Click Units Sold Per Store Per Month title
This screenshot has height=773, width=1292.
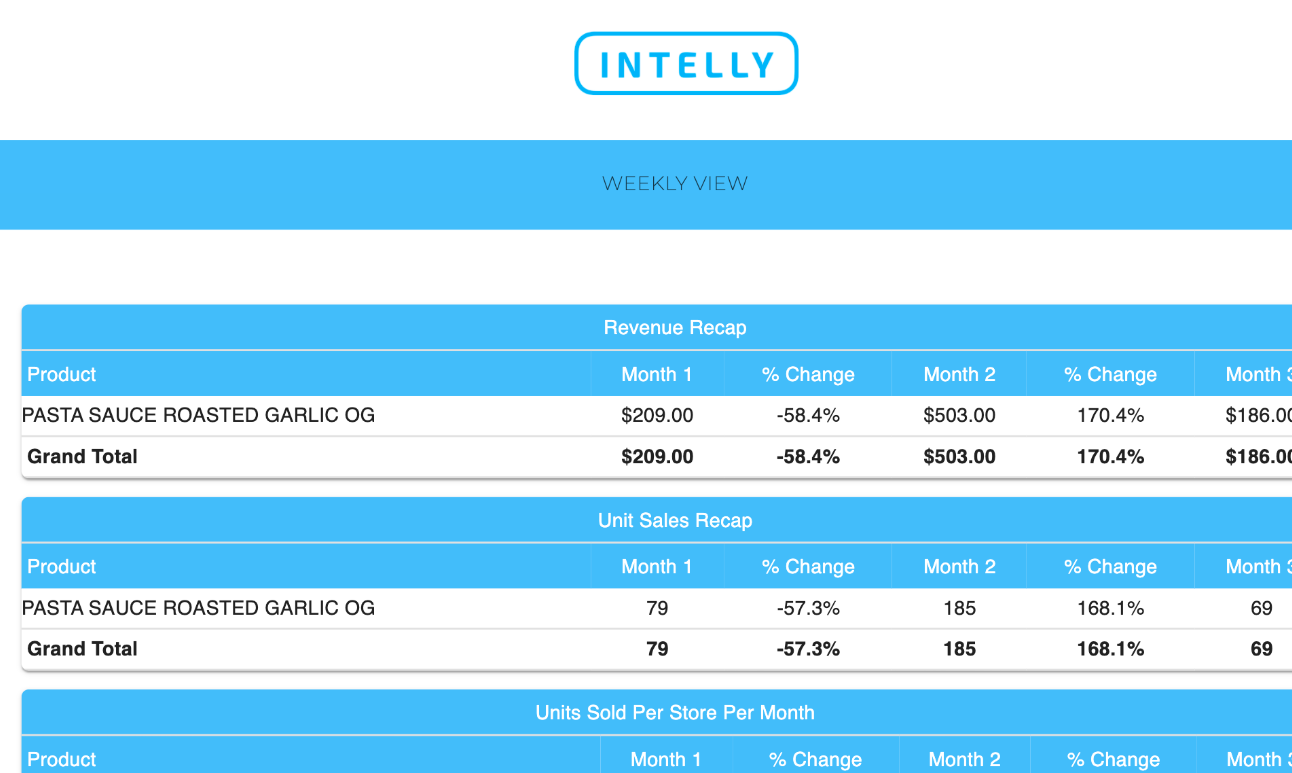click(x=675, y=713)
